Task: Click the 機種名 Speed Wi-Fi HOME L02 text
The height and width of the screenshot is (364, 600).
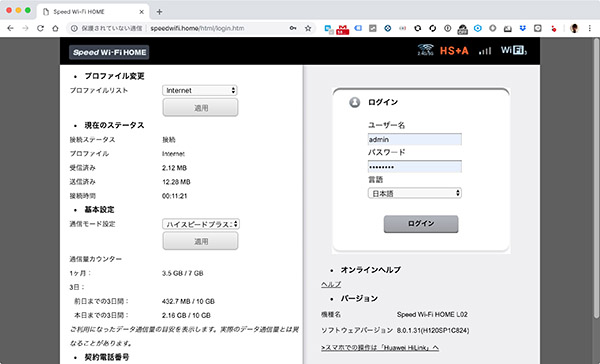Action: click(x=432, y=314)
